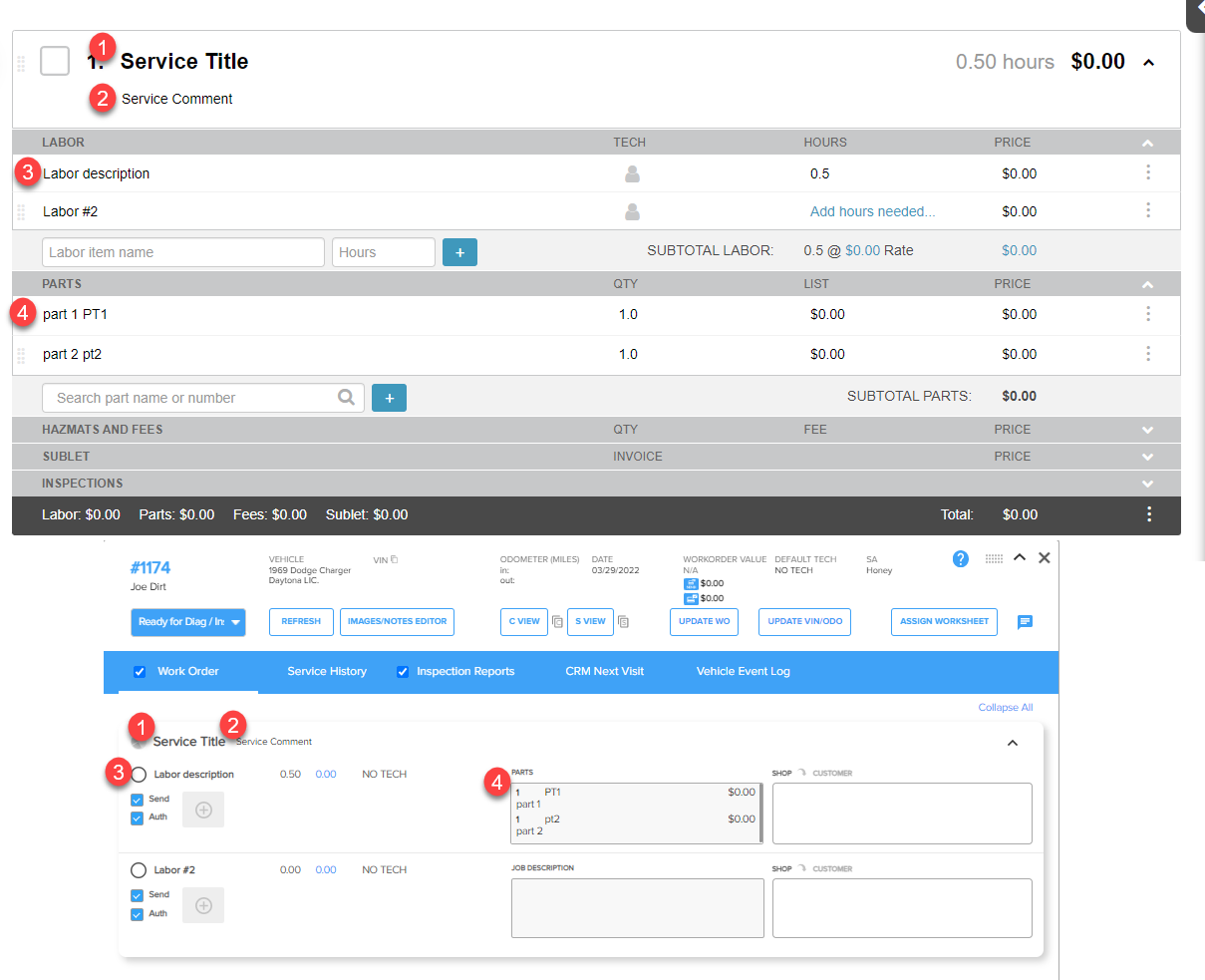This screenshot has height=980, width=1205.
Task: Uncheck Auth under Labor #2
Action: click(x=137, y=914)
